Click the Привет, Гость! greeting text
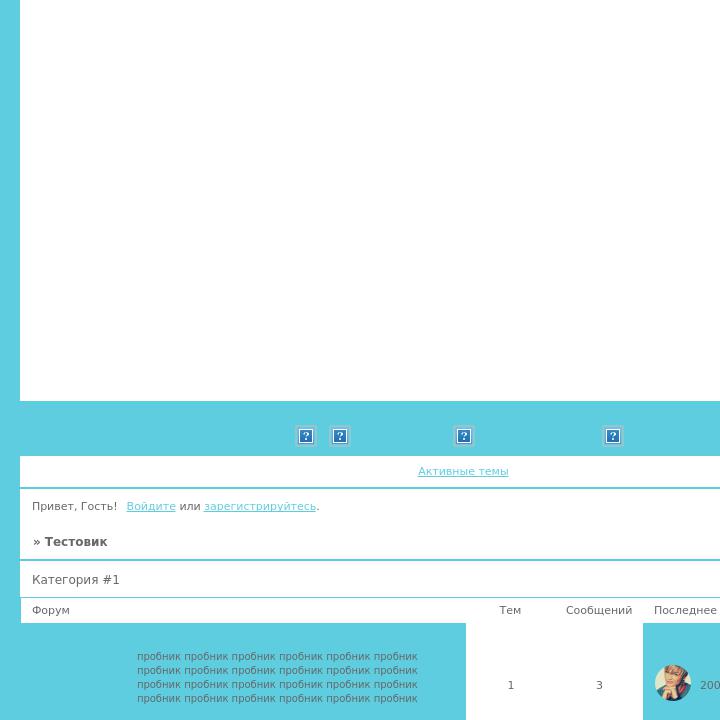 tap(74, 506)
